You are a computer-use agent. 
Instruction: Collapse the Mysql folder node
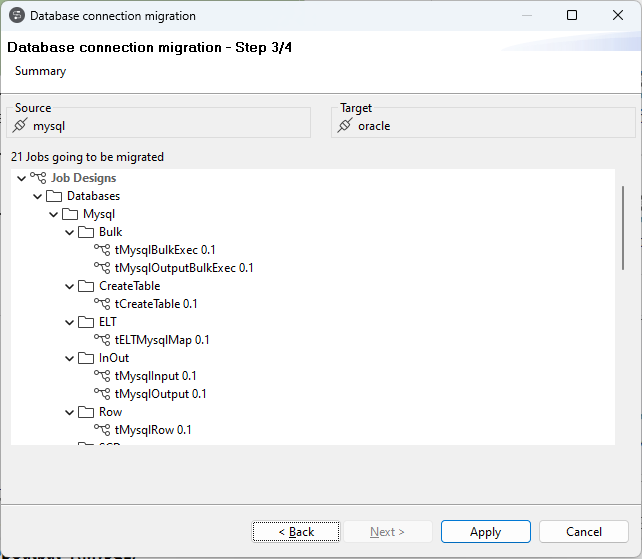54,214
